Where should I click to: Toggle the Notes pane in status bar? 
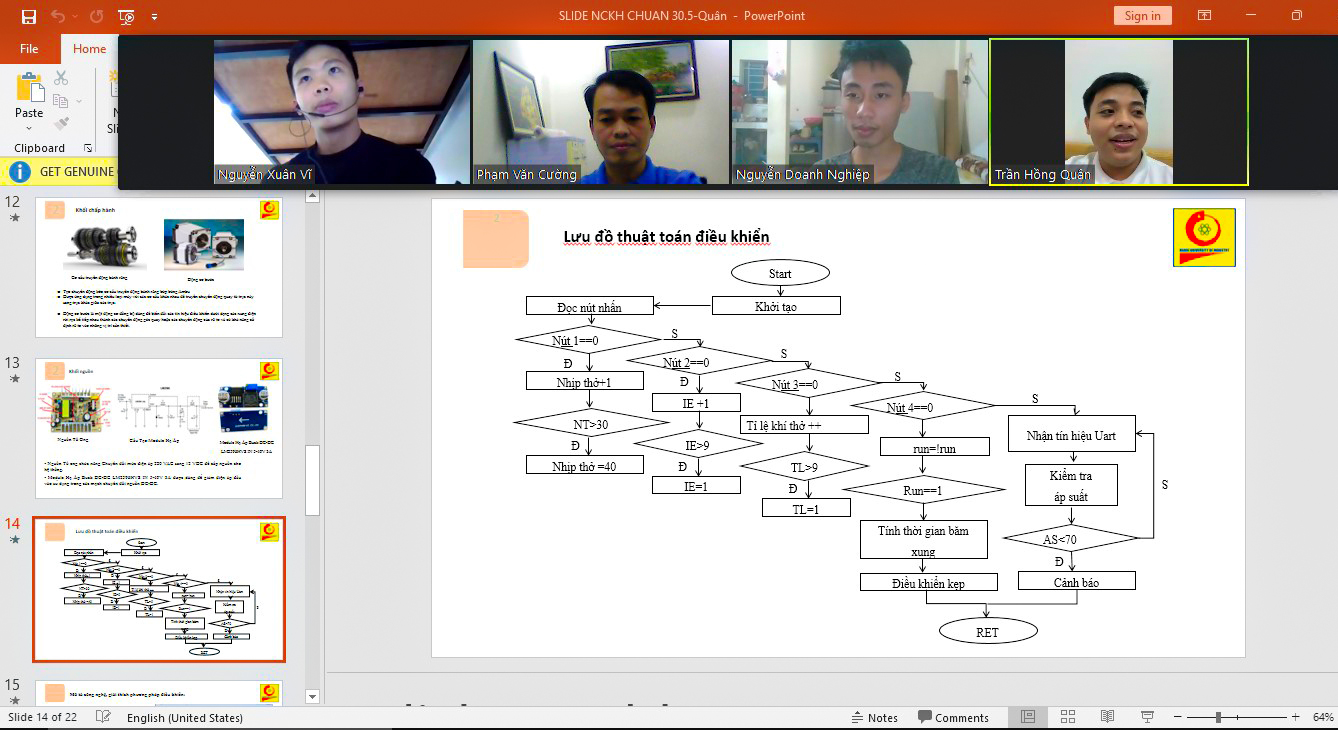[874, 717]
